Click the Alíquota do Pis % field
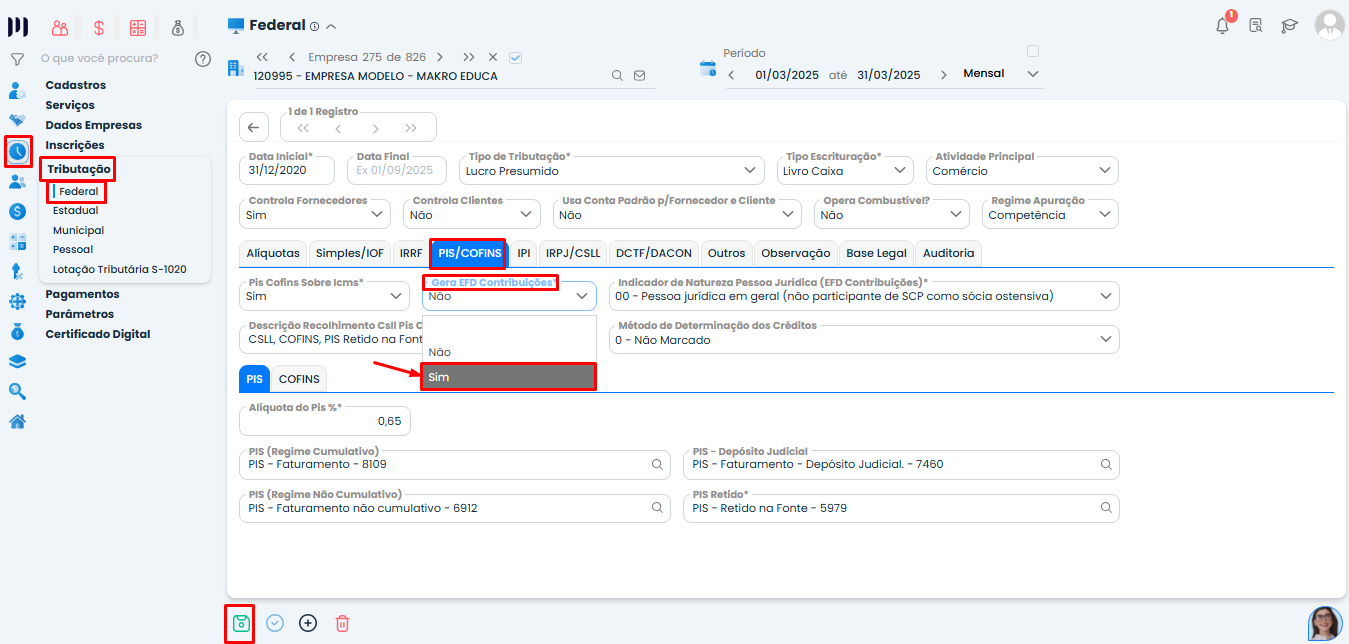Viewport: 1349px width, 644px height. tap(325, 421)
